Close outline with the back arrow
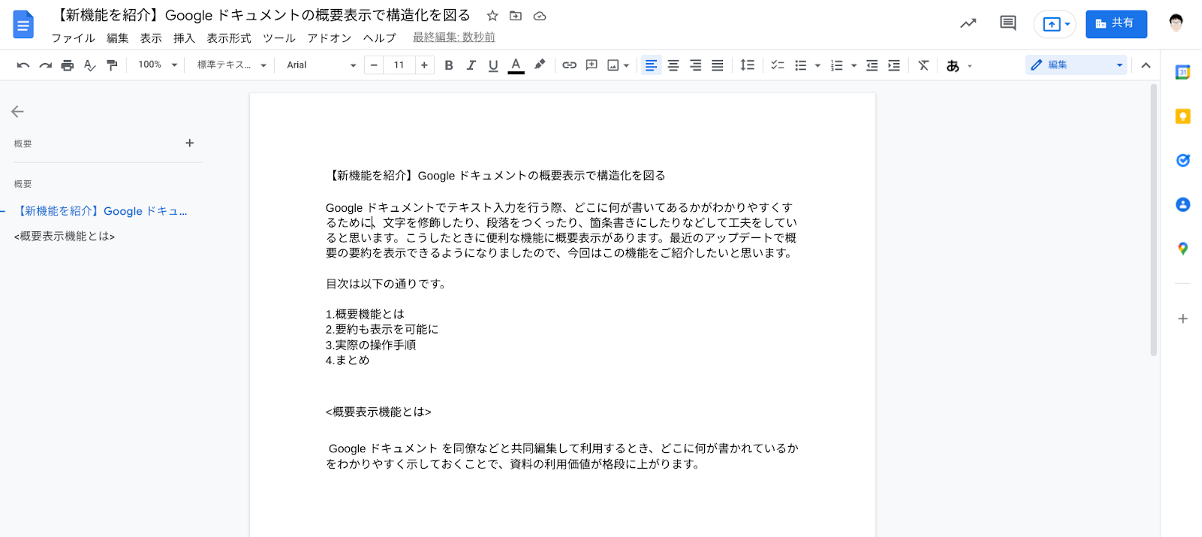Image resolution: width=1202 pixels, height=537 pixels. [17, 112]
